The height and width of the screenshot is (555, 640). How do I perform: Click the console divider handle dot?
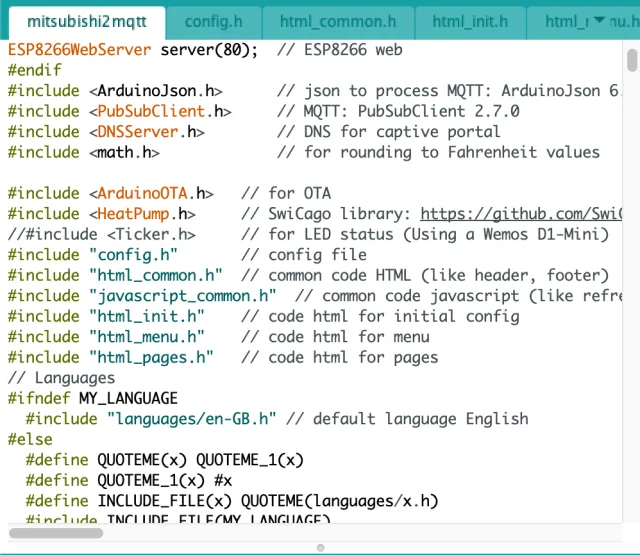click(x=320, y=547)
